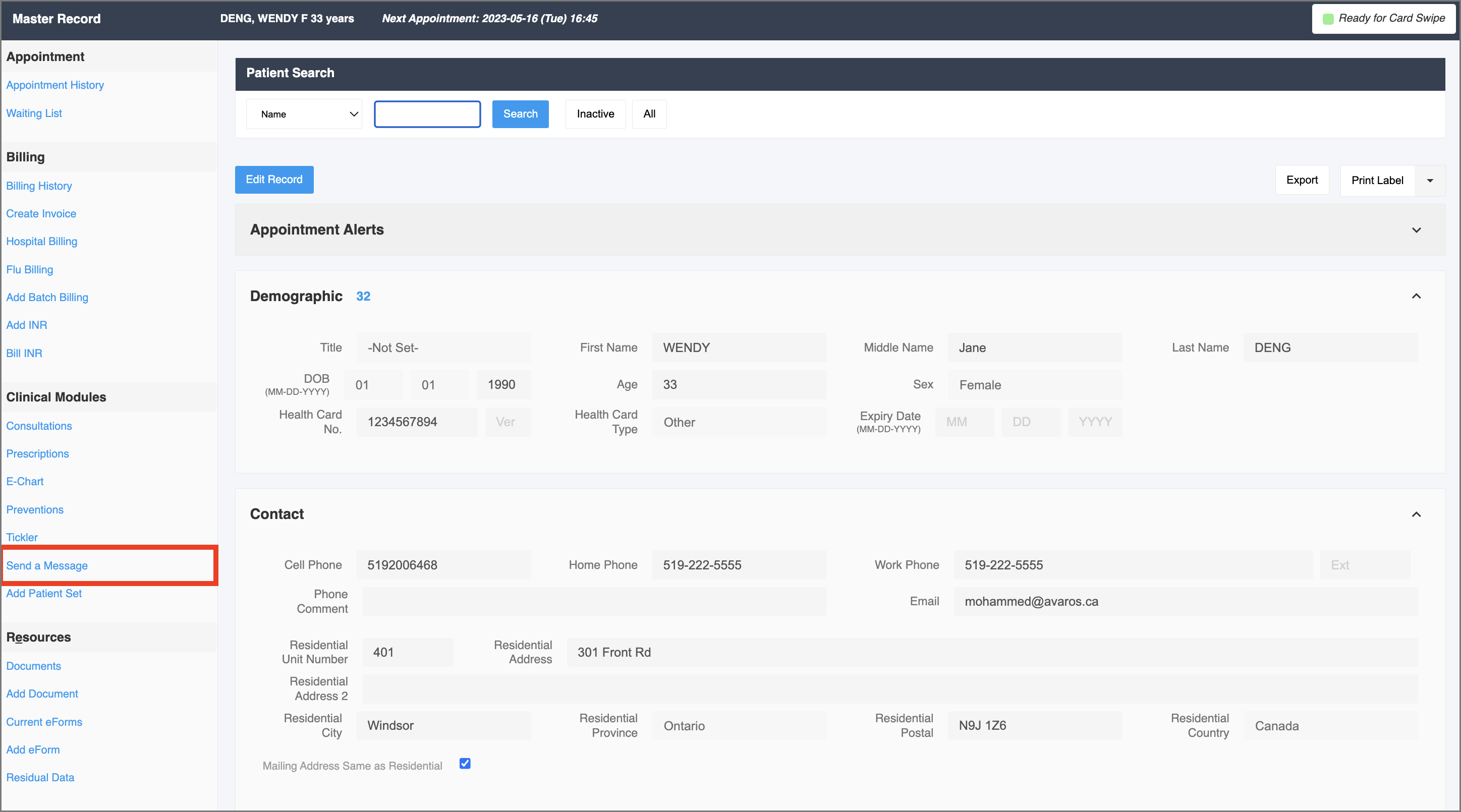Open E-Chart module

pos(25,482)
